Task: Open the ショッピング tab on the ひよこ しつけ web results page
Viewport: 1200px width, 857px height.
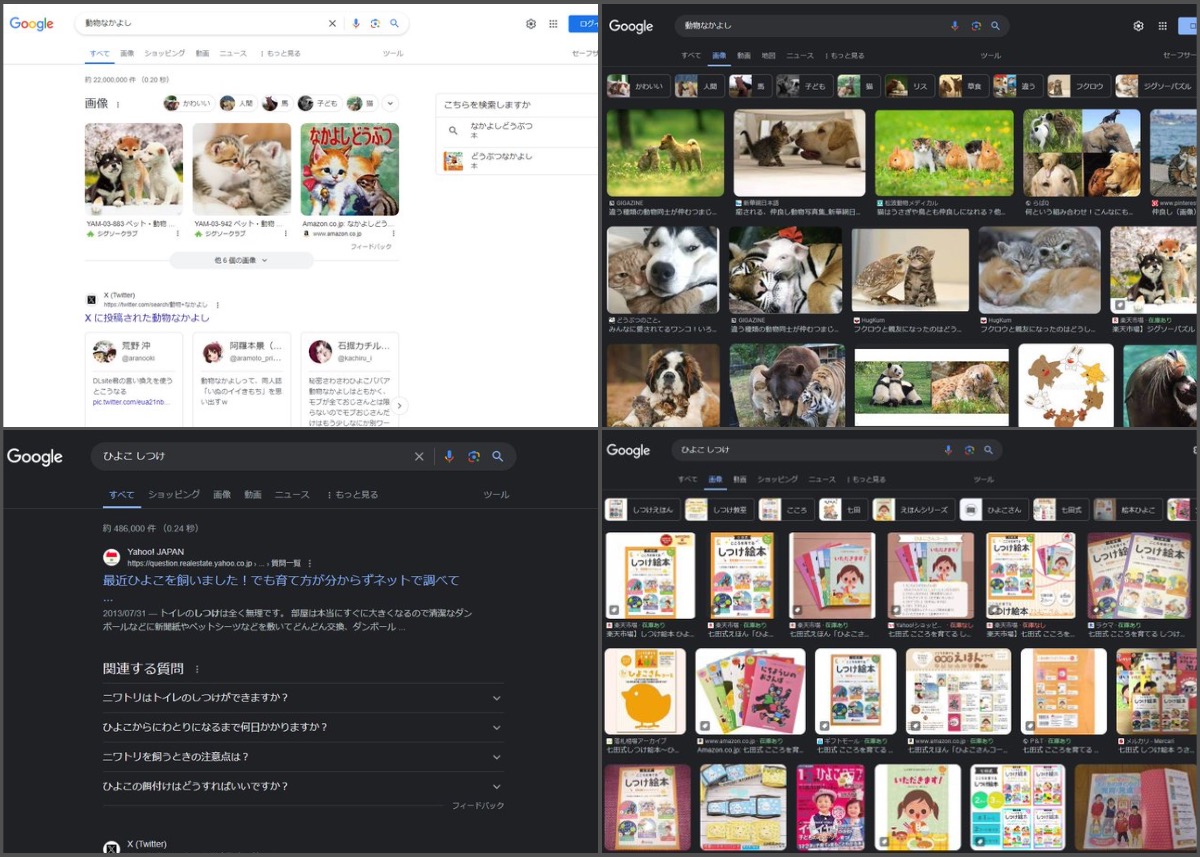Action: coord(173,495)
